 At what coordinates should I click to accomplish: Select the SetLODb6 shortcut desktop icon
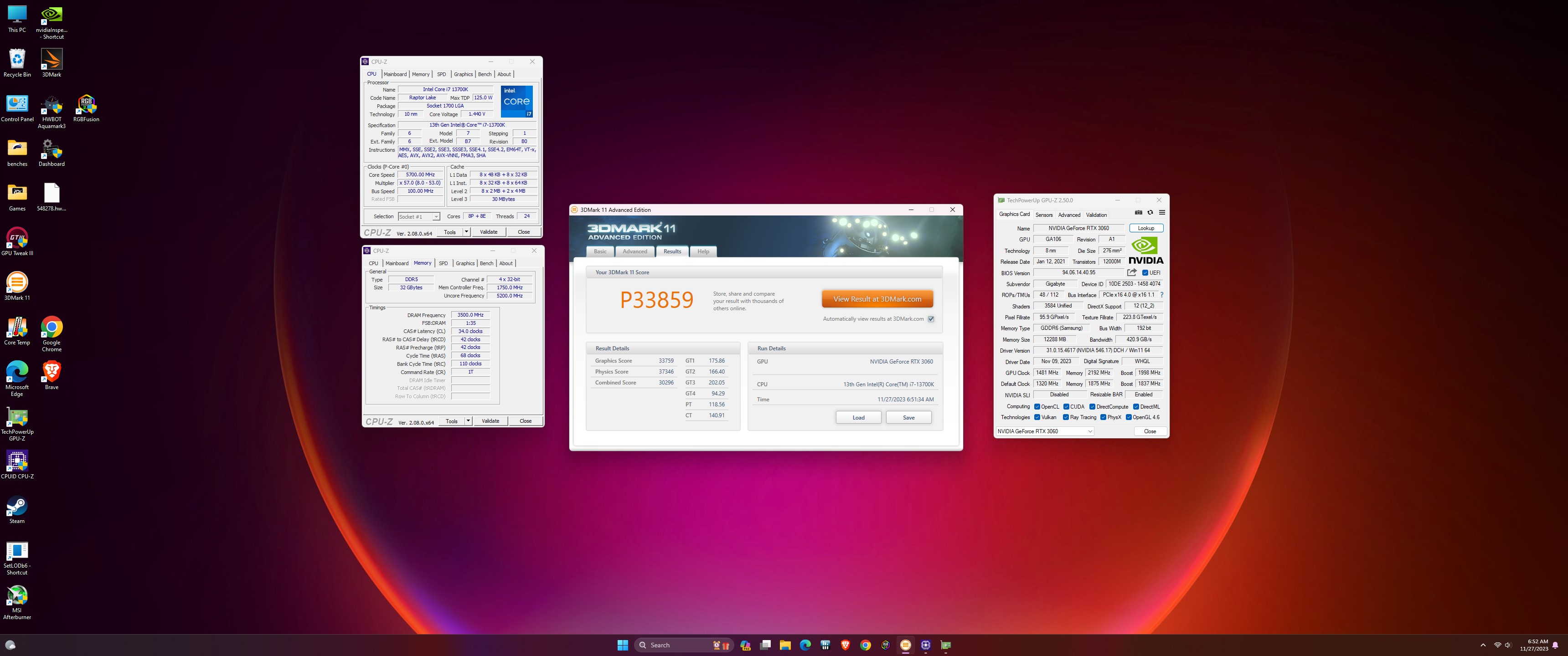(17, 558)
